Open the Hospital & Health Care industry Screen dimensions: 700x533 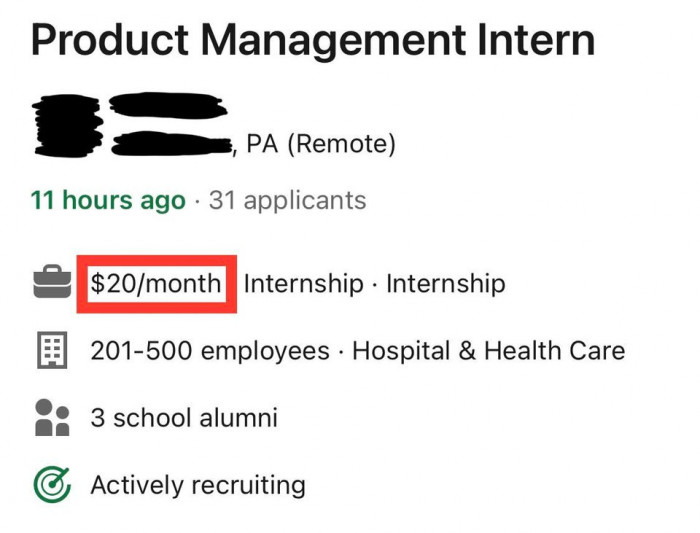[x=488, y=351]
